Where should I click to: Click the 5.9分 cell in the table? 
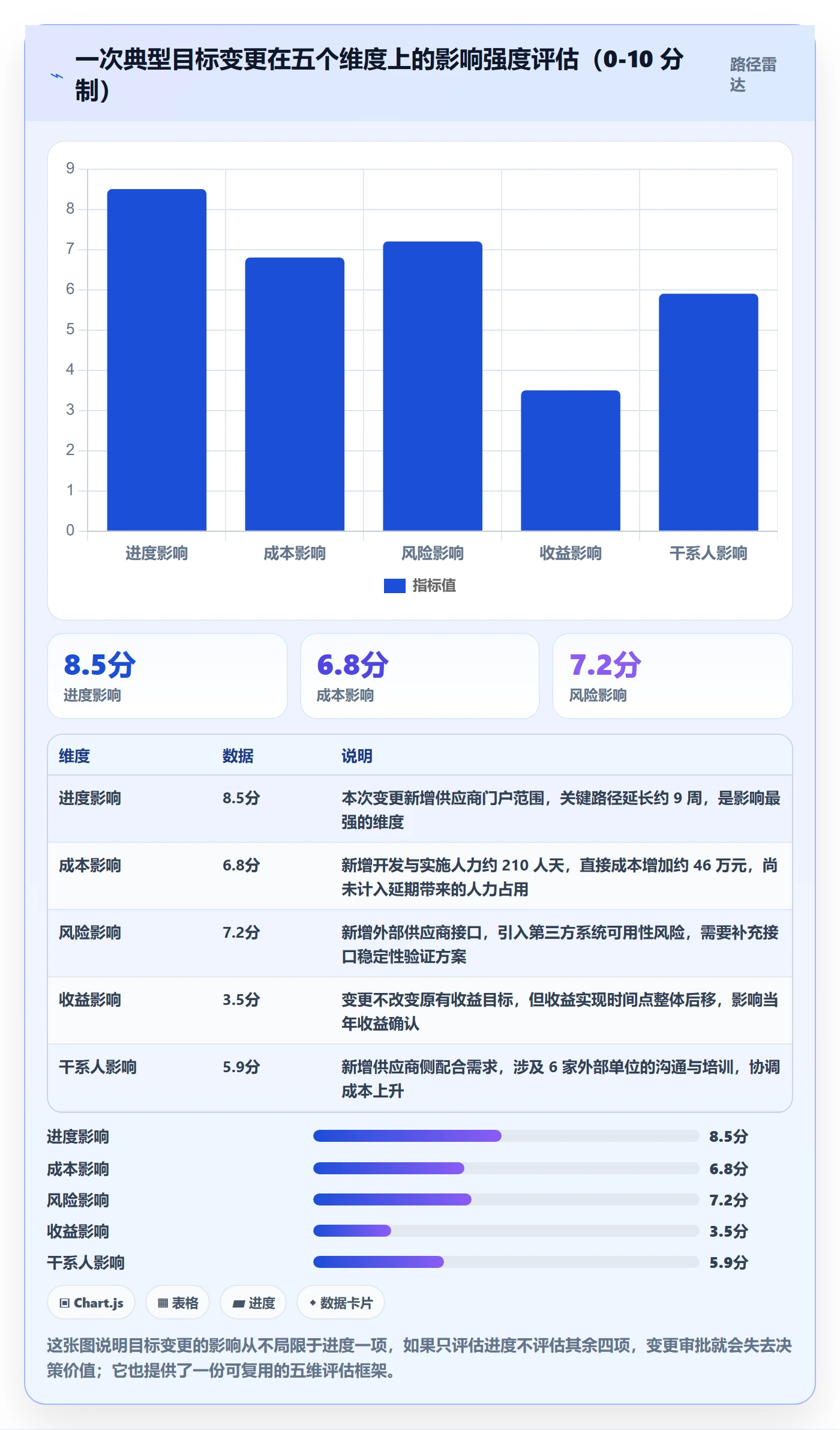241,1067
